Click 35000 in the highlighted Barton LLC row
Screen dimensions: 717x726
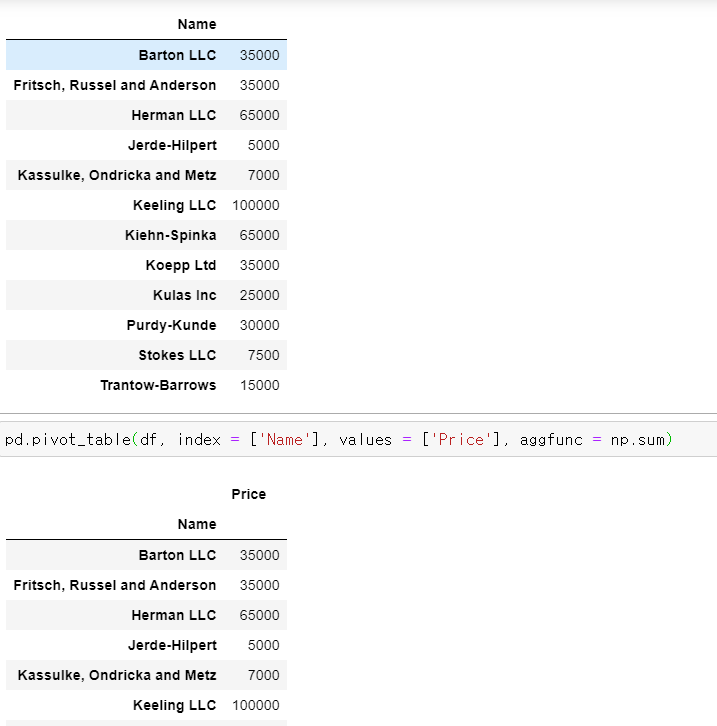click(x=259, y=55)
